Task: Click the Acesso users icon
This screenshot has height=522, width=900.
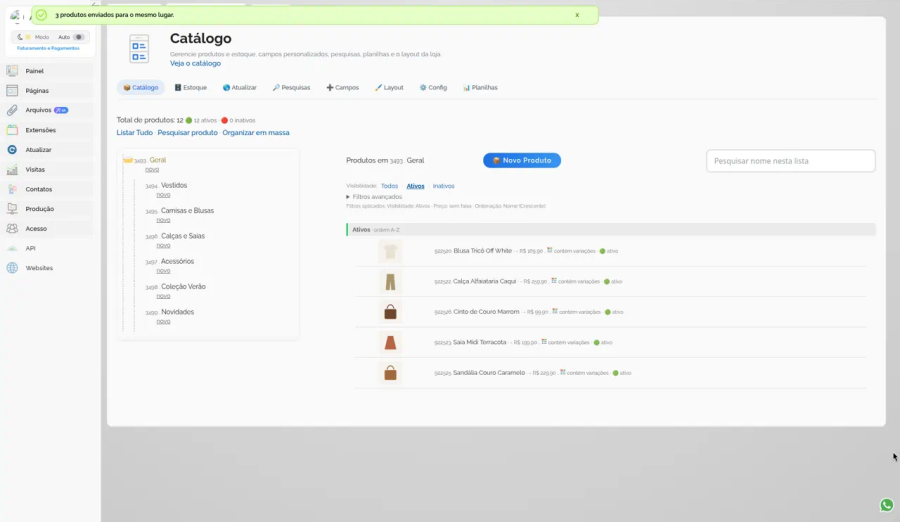Action: [12, 229]
